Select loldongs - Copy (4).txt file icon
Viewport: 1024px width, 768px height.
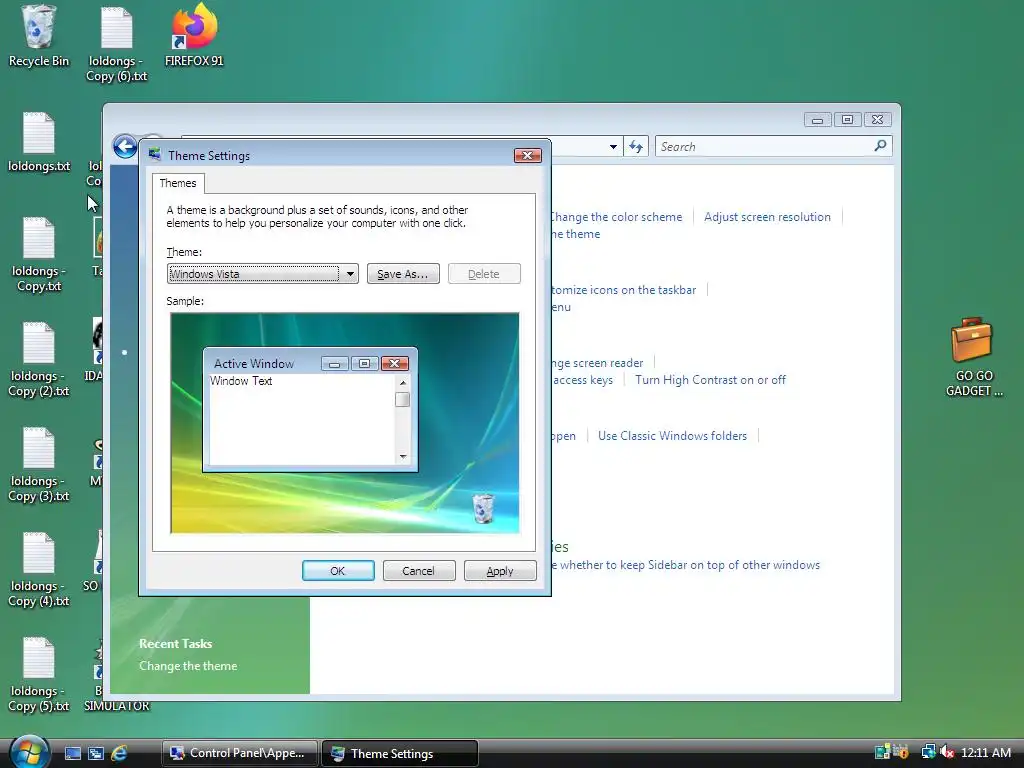click(39, 570)
